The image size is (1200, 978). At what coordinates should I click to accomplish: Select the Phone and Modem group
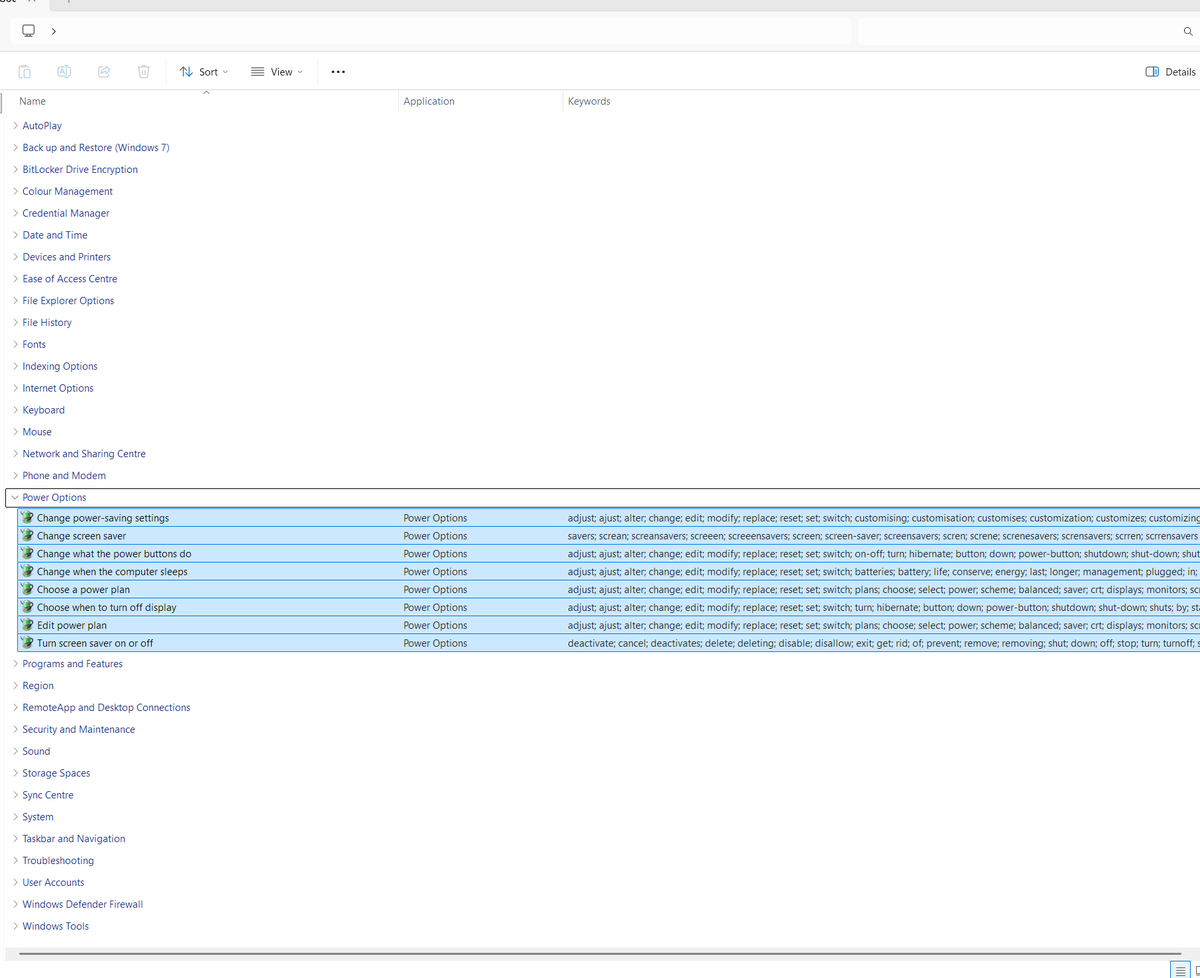pos(64,476)
